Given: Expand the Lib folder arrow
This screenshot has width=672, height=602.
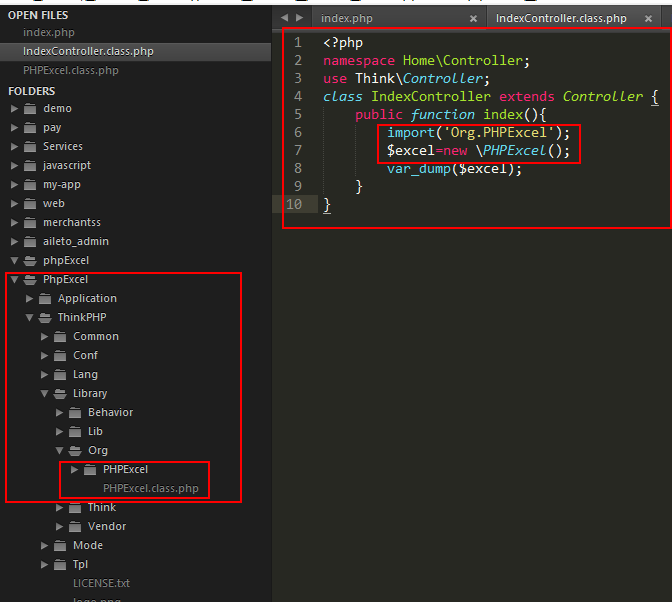Looking at the screenshot, I should 59,431.
